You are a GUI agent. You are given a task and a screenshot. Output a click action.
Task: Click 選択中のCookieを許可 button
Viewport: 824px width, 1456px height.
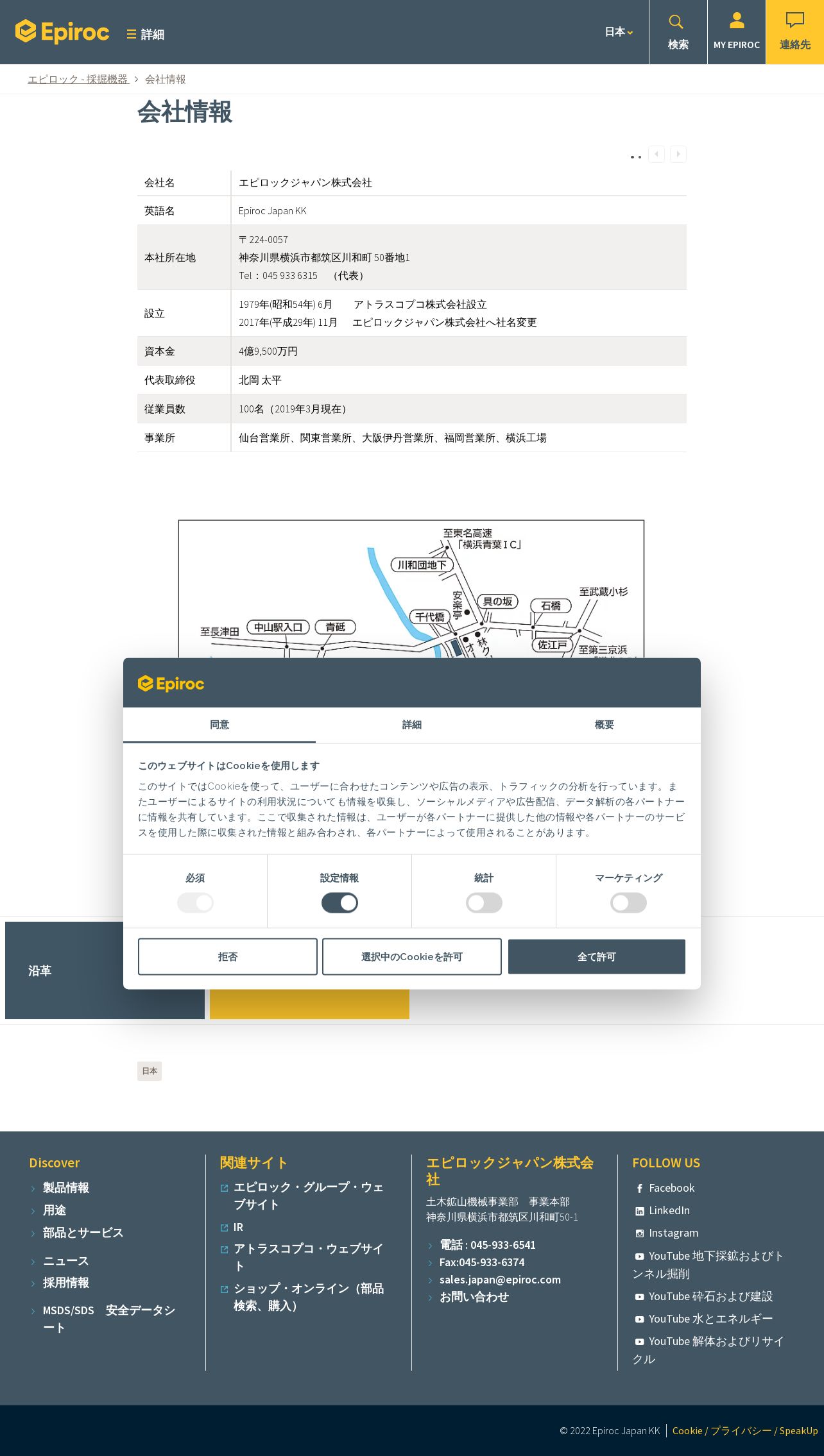412,956
